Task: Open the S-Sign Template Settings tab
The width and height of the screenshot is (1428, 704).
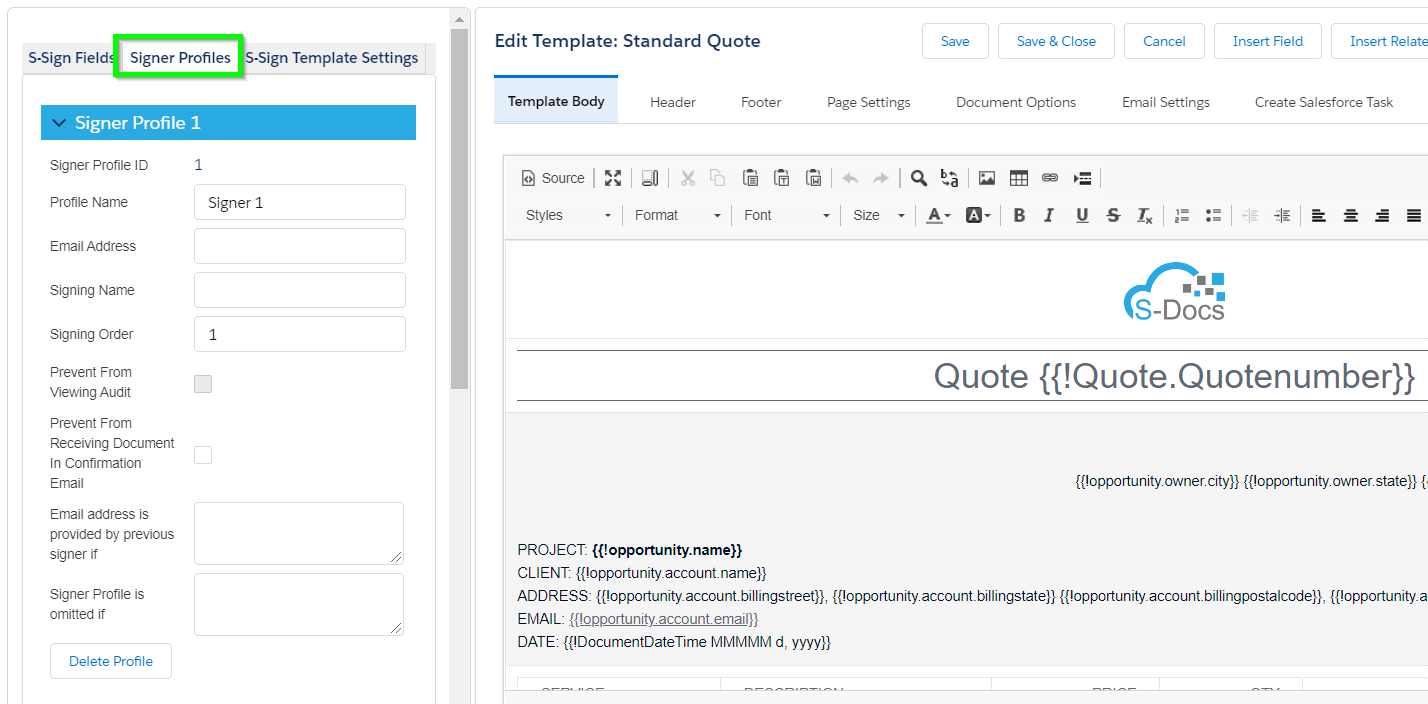Action: [333, 58]
